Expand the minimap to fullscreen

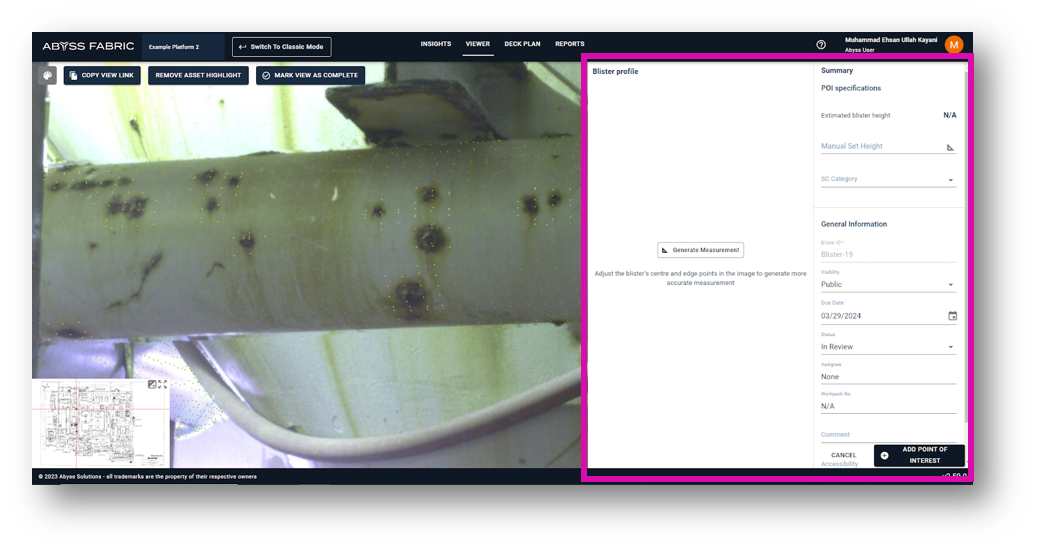pyautogui.click(x=162, y=384)
